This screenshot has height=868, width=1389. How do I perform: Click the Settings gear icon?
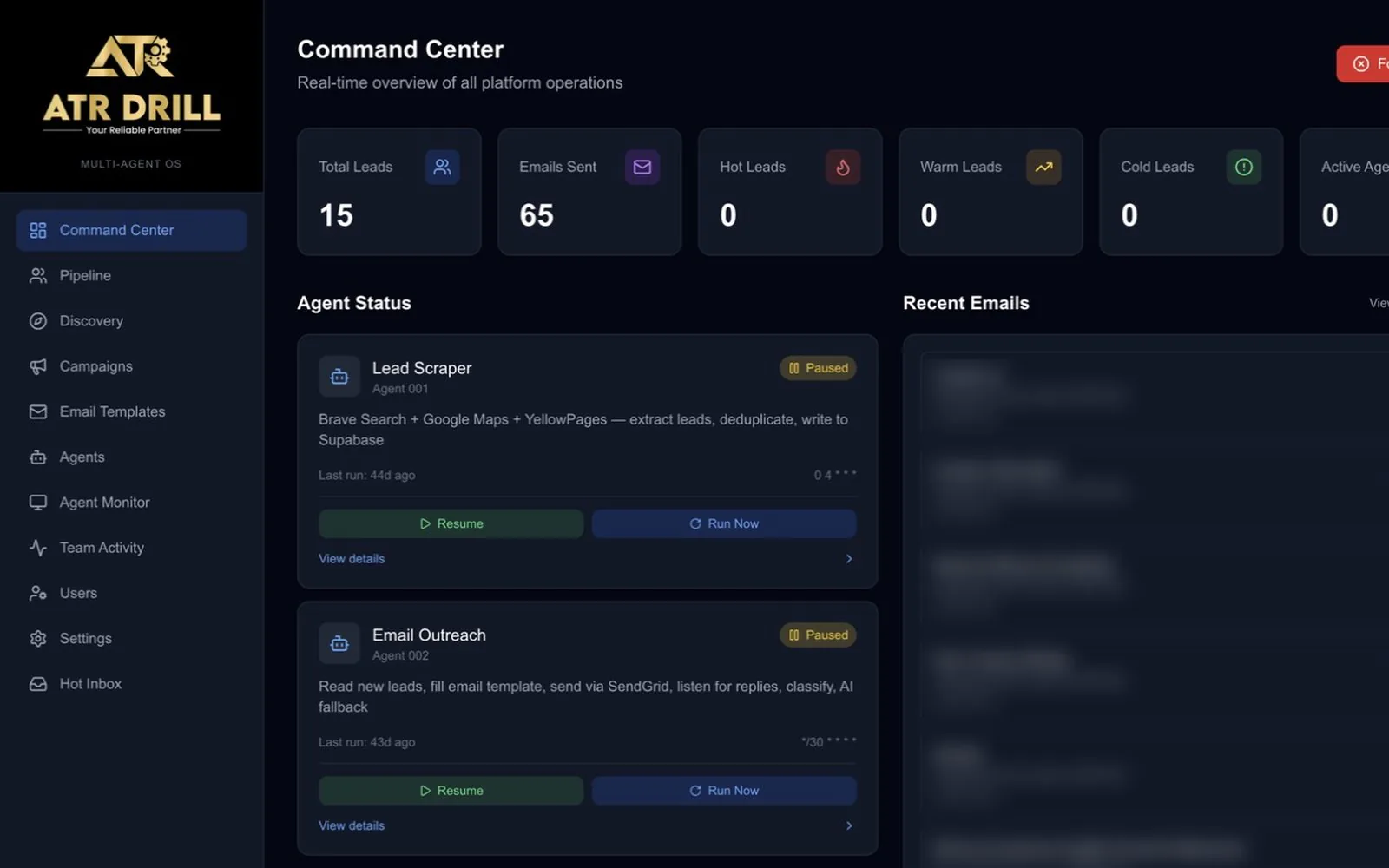(x=38, y=638)
